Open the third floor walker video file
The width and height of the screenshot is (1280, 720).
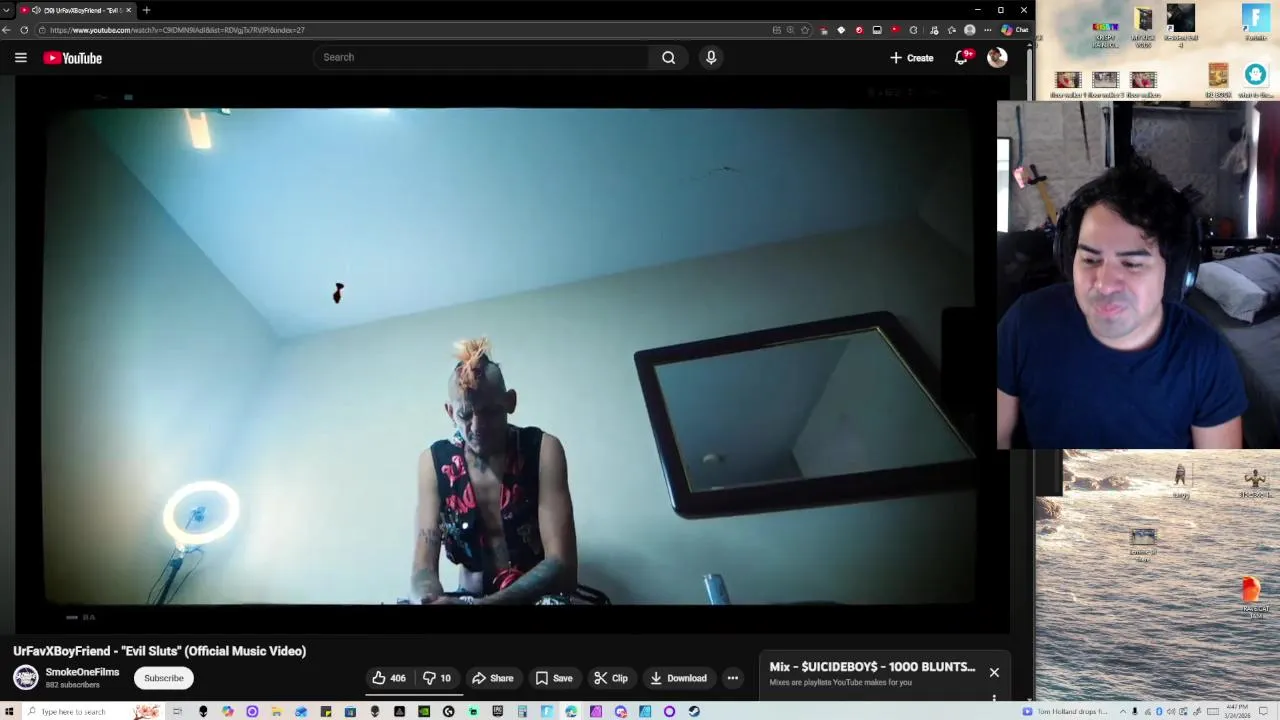tap(1143, 84)
